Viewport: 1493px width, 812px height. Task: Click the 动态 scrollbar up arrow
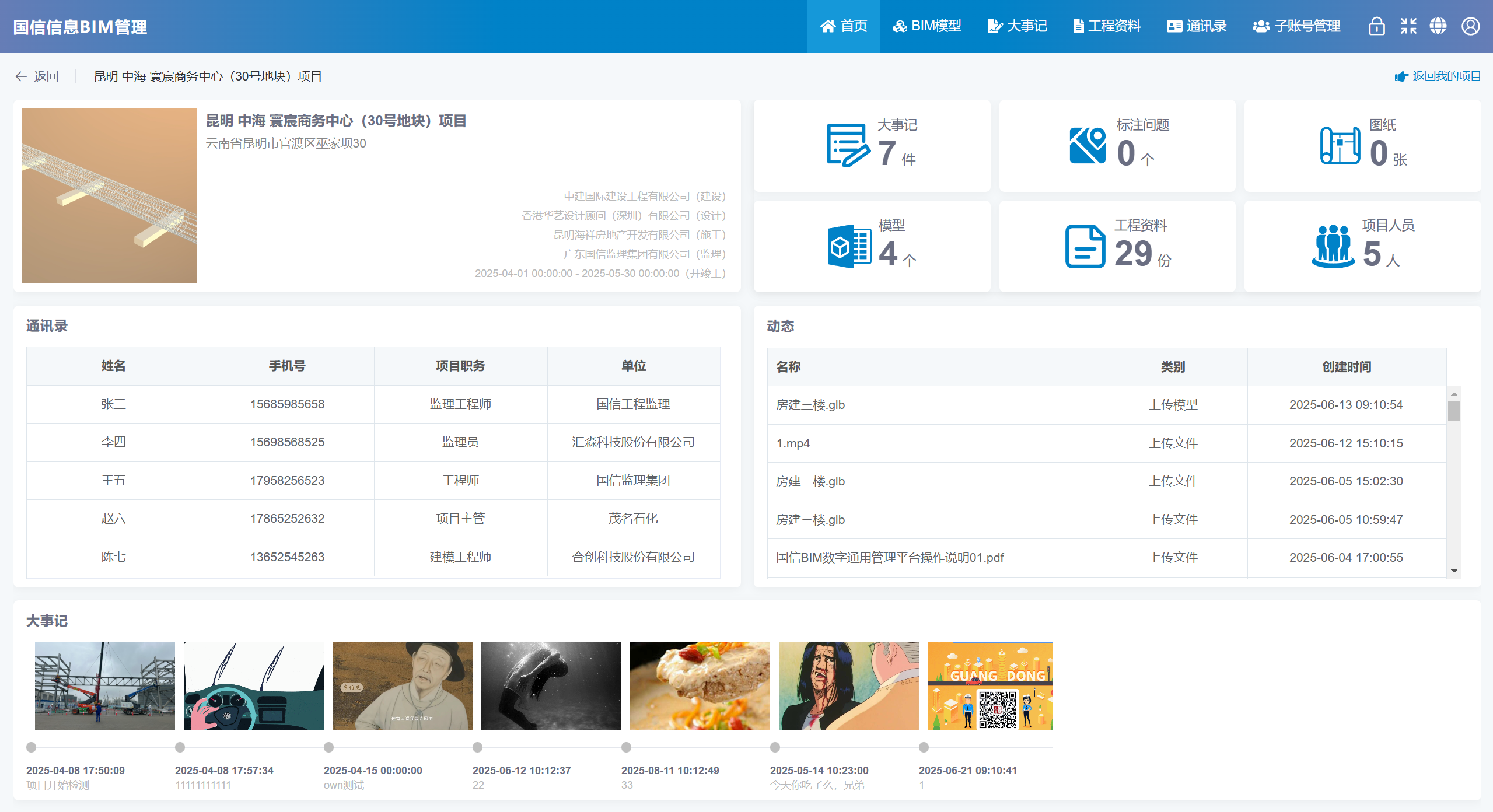pos(1454,394)
